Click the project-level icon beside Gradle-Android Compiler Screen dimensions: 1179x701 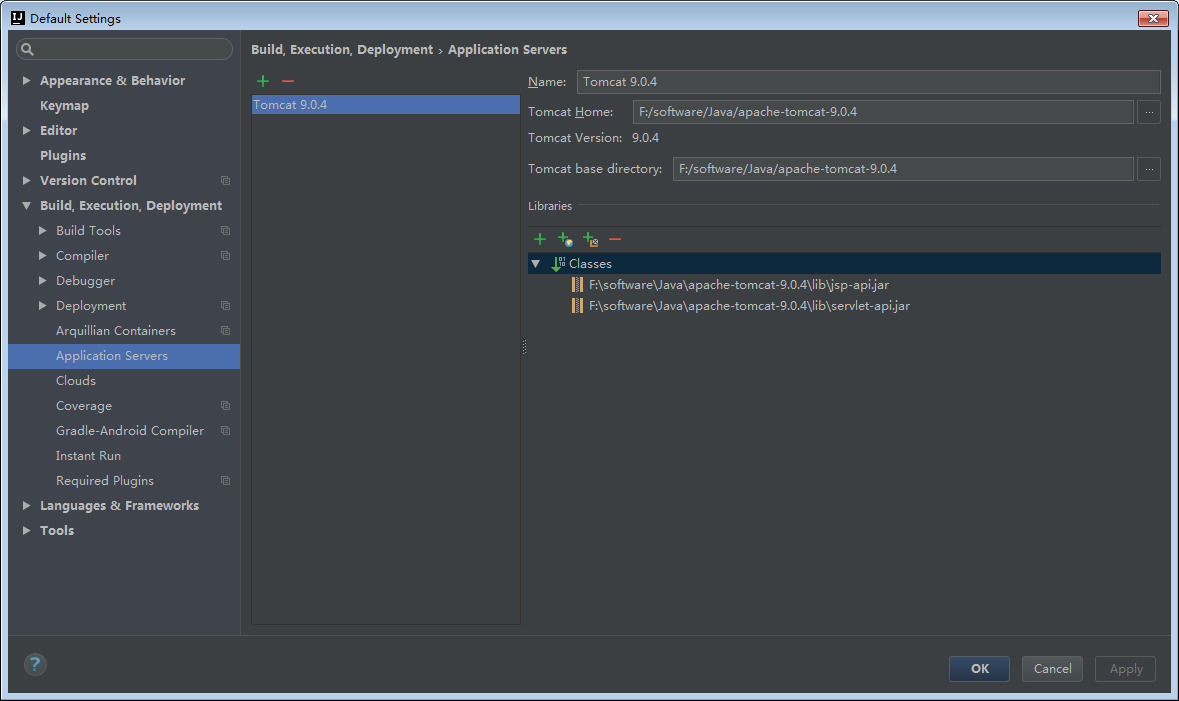pyautogui.click(x=226, y=431)
